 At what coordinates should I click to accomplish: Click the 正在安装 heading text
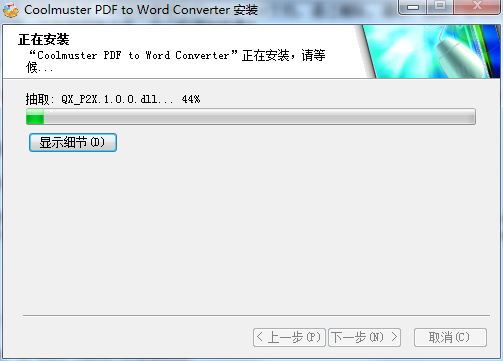44,40
